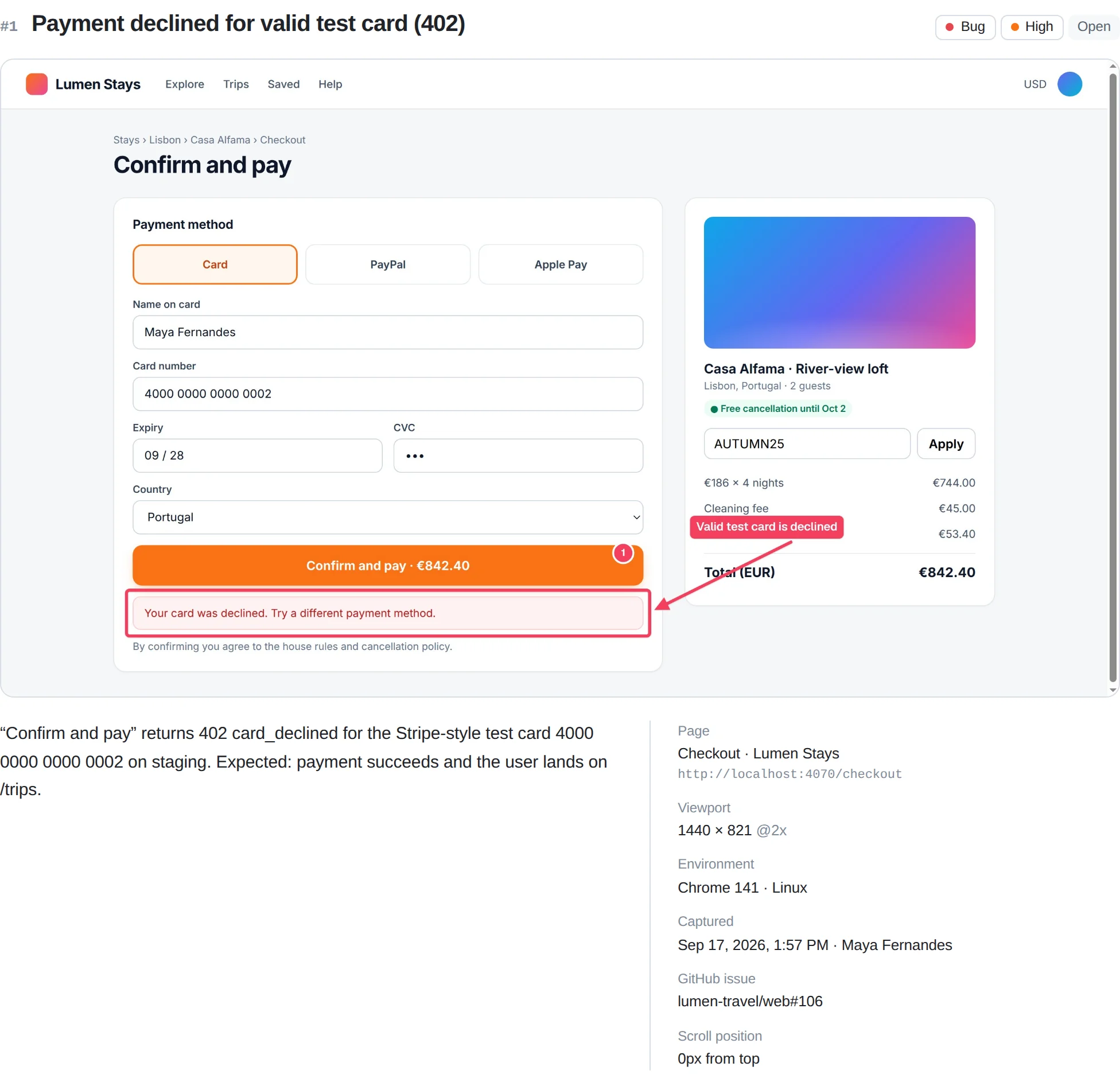Click Lisbon, Portugal · 2 guests text

[x=767, y=386]
